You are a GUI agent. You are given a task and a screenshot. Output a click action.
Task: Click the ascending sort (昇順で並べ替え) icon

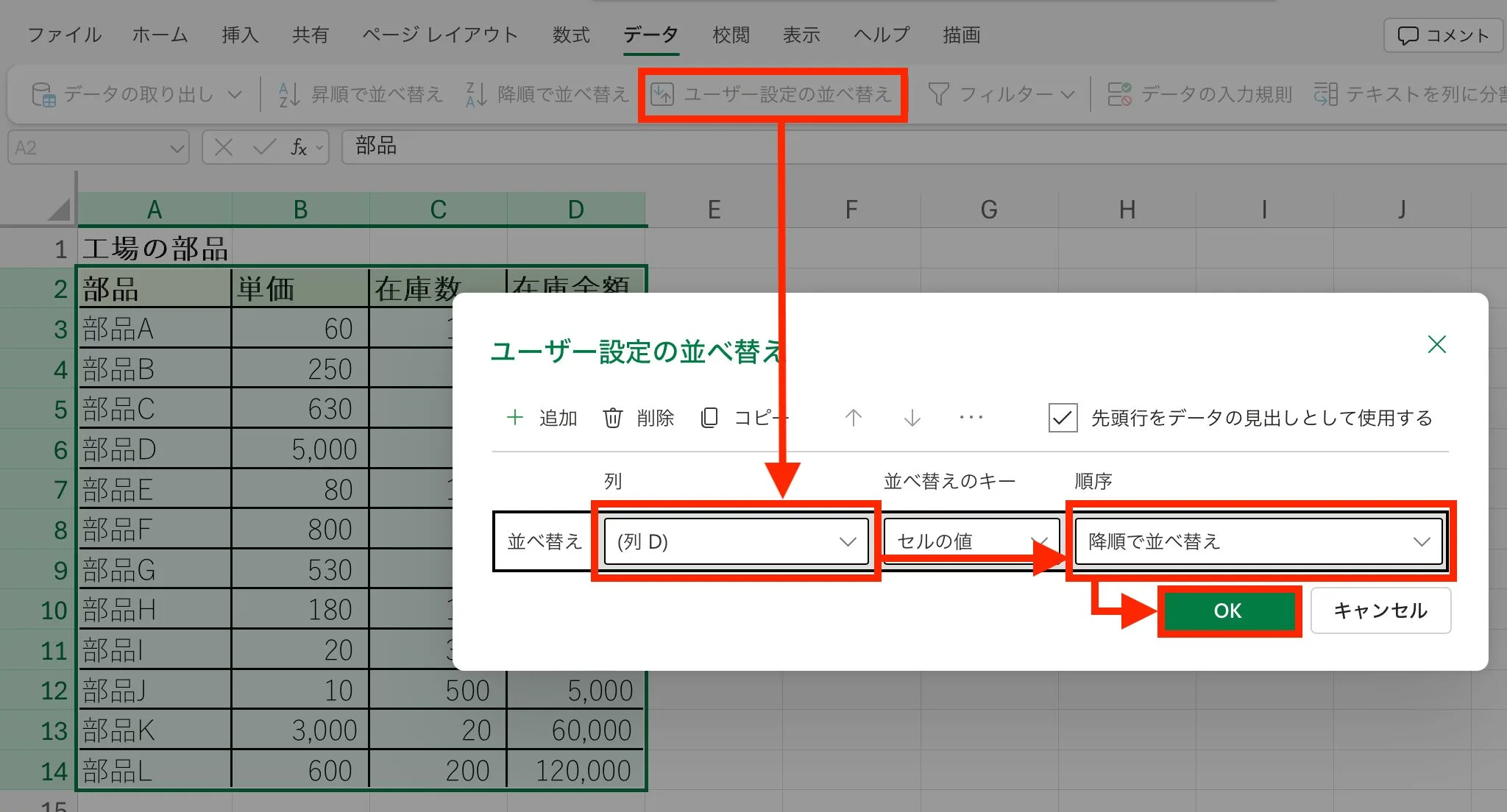(x=289, y=94)
